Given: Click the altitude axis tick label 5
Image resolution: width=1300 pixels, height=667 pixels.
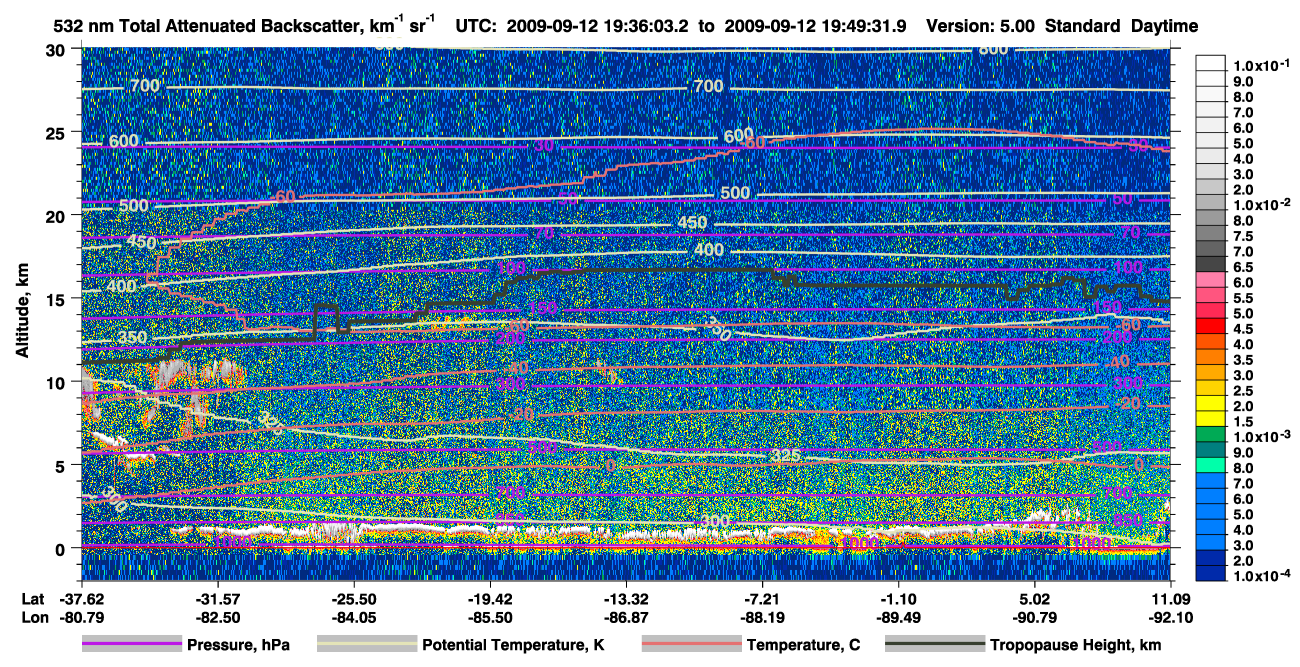Looking at the screenshot, I should pos(62,465).
